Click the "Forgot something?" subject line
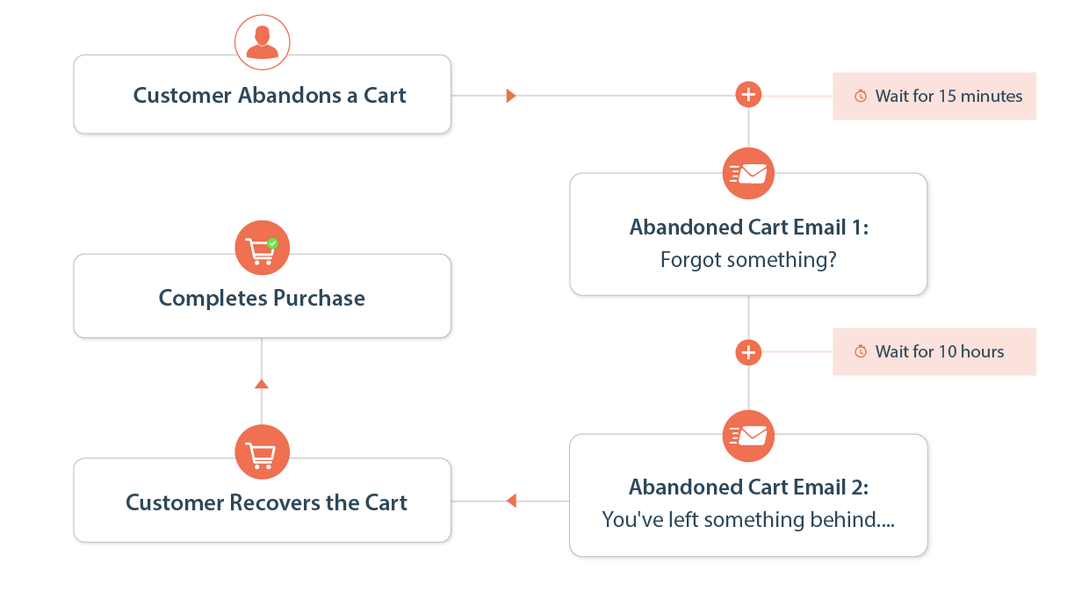This screenshot has height=597, width=1071. (x=748, y=260)
